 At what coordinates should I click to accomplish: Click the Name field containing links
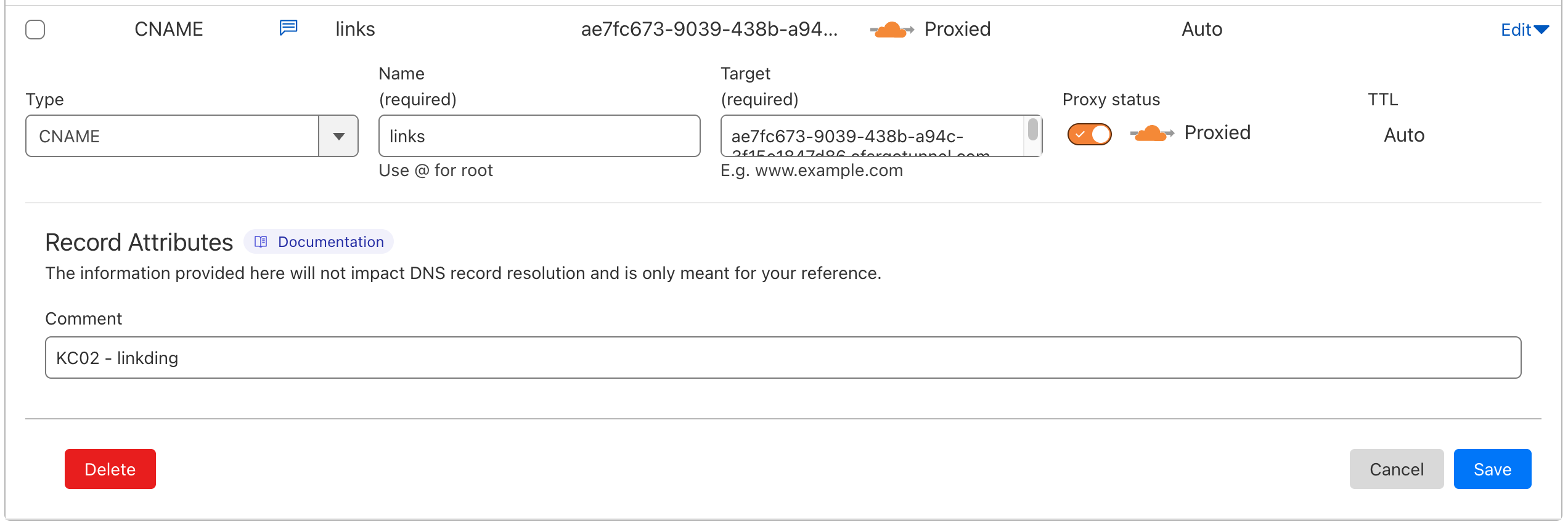click(x=539, y=136)
